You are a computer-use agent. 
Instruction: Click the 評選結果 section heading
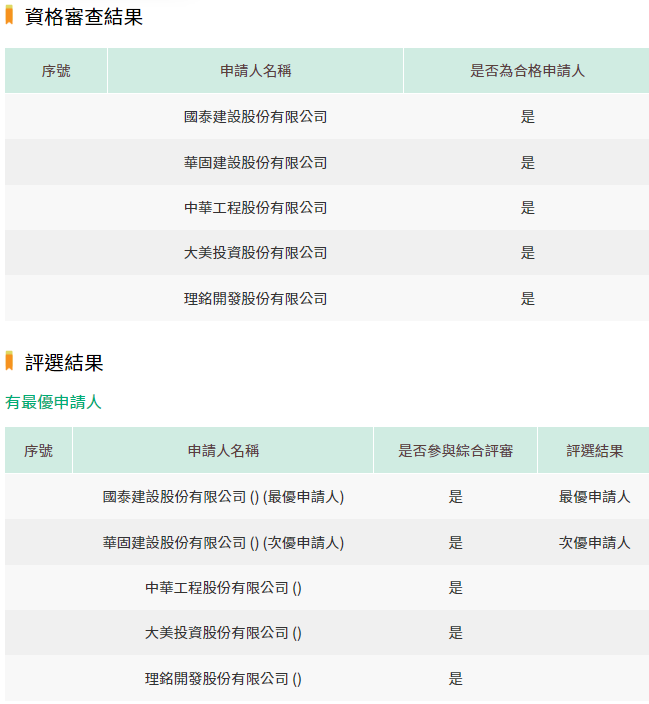coord(64,363)
